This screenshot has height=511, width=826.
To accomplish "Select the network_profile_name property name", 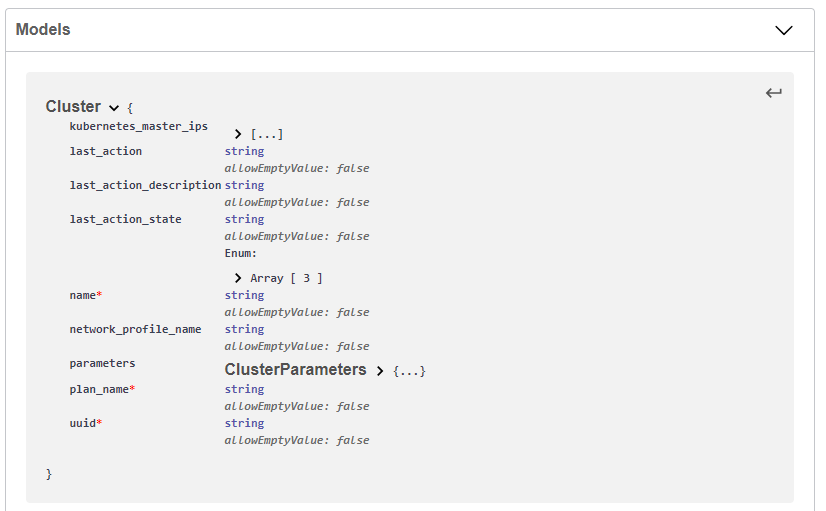I will (x=135, y=329).
